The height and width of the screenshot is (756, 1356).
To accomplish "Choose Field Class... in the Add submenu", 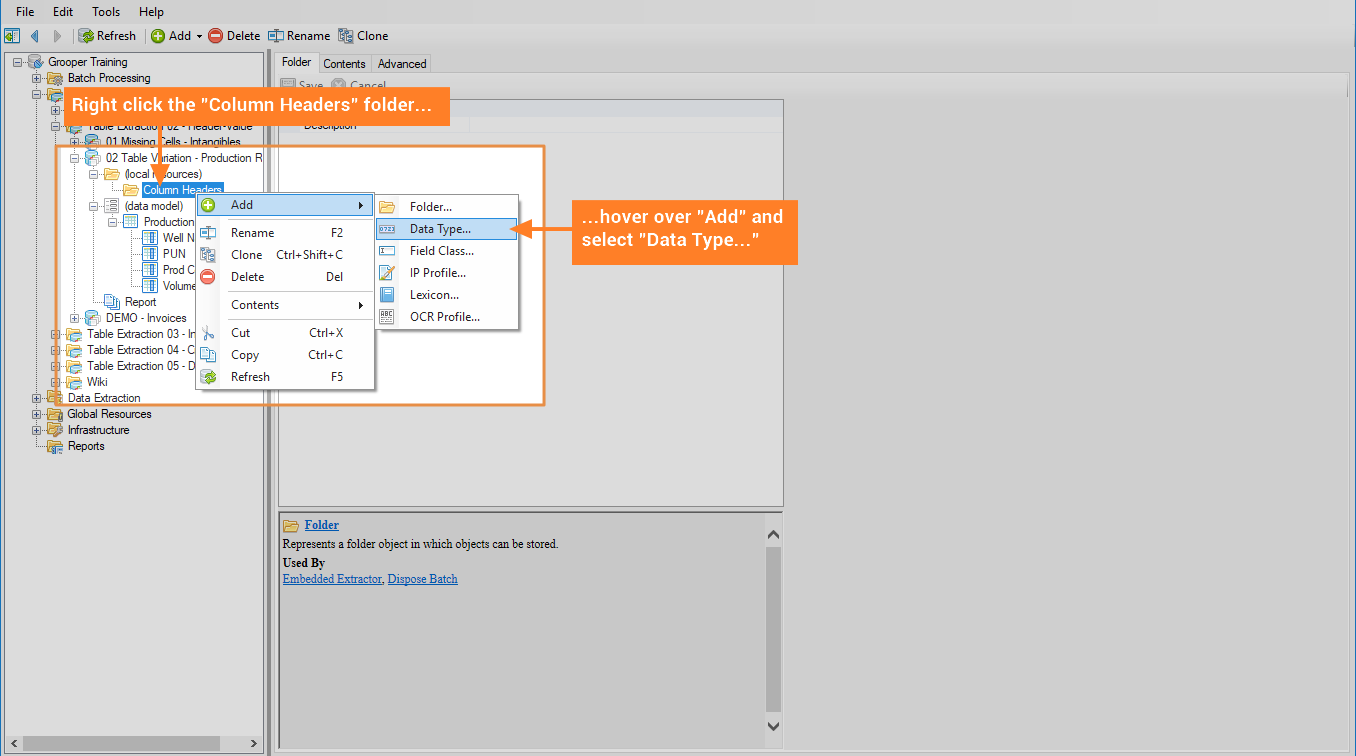I will click(447, 251).
